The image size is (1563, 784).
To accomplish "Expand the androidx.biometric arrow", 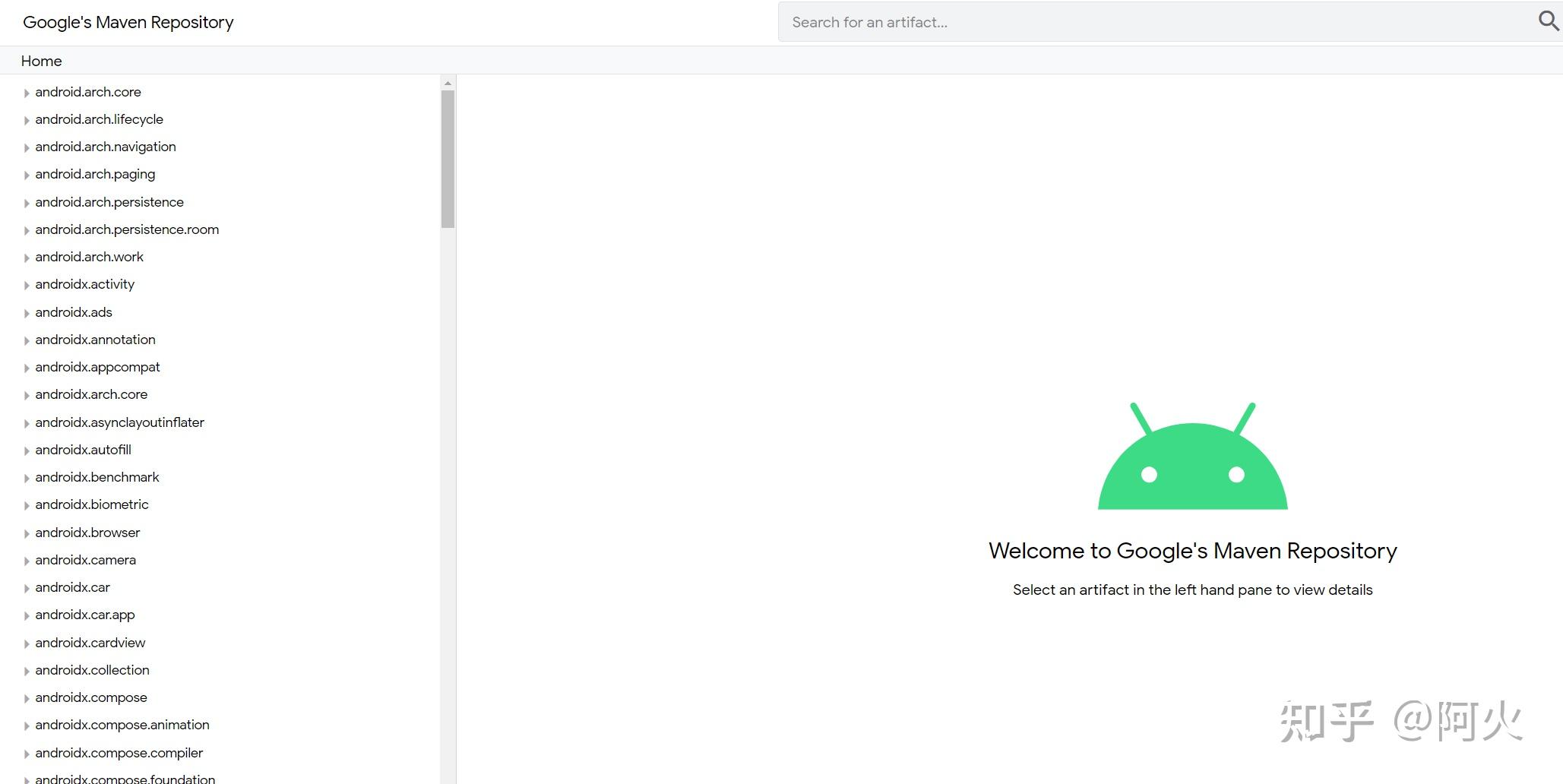I will point(27,505).
